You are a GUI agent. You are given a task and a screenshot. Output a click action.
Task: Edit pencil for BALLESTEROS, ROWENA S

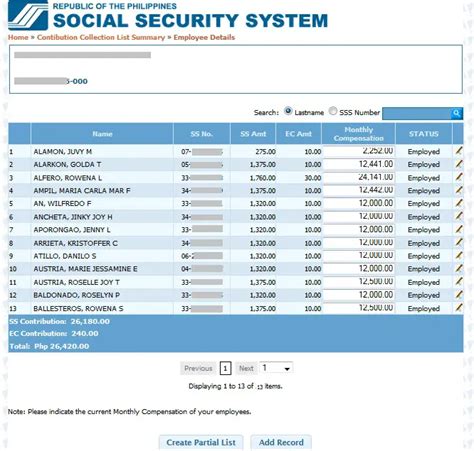pos(459,308)
